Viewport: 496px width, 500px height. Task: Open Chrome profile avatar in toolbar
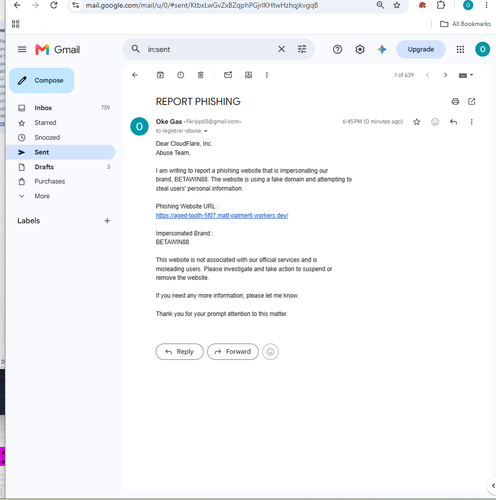point(468,5)
